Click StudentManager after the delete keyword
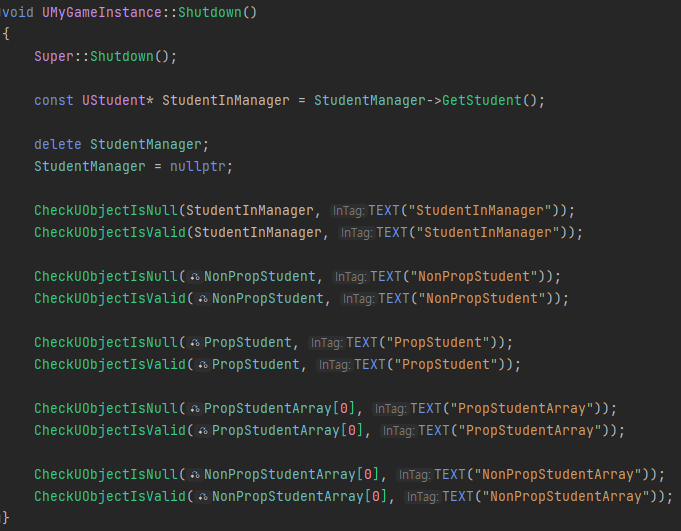The width and height of the screenshot is (681, 531). click(145, 145)
